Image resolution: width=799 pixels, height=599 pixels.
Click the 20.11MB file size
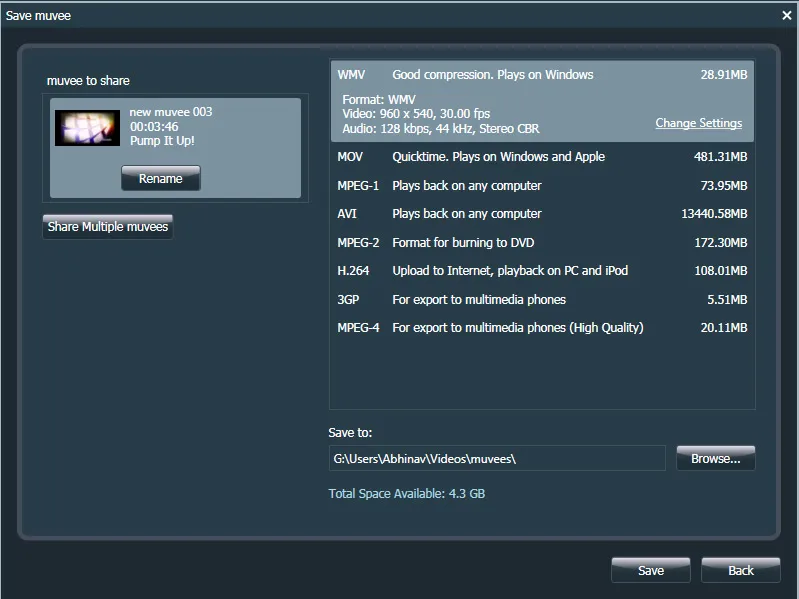click(x=724, y=328)
